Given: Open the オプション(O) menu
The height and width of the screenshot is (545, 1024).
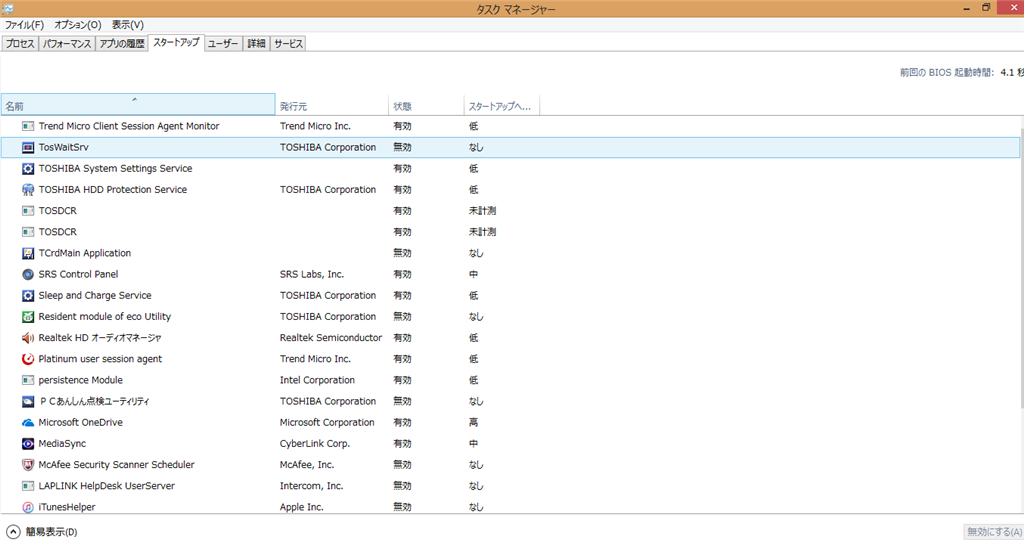Looking at the screenshot, I should pos(78,25).
